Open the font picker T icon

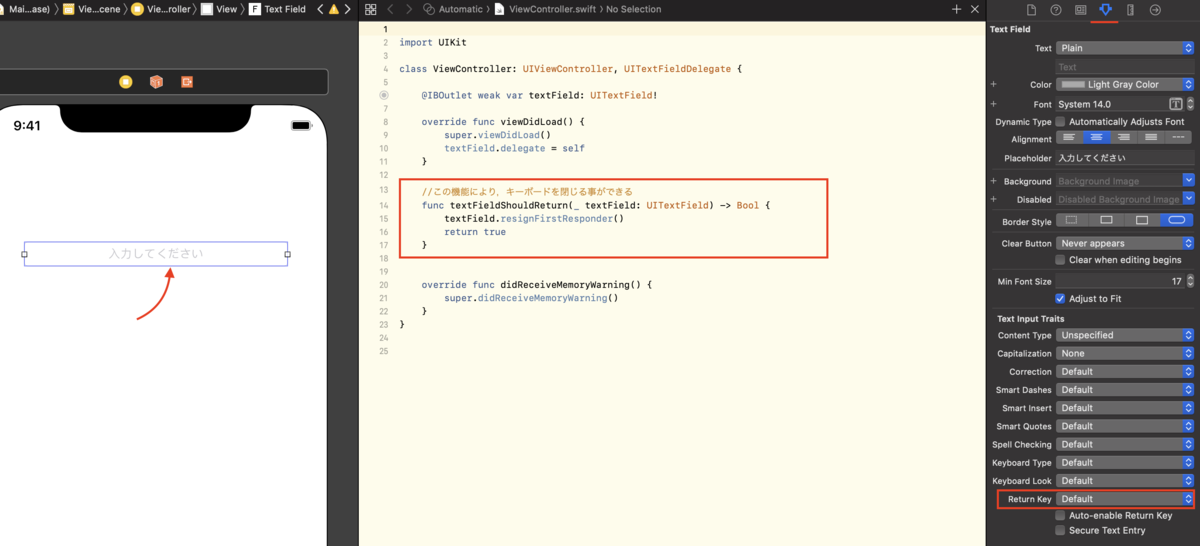(1176, 104)
